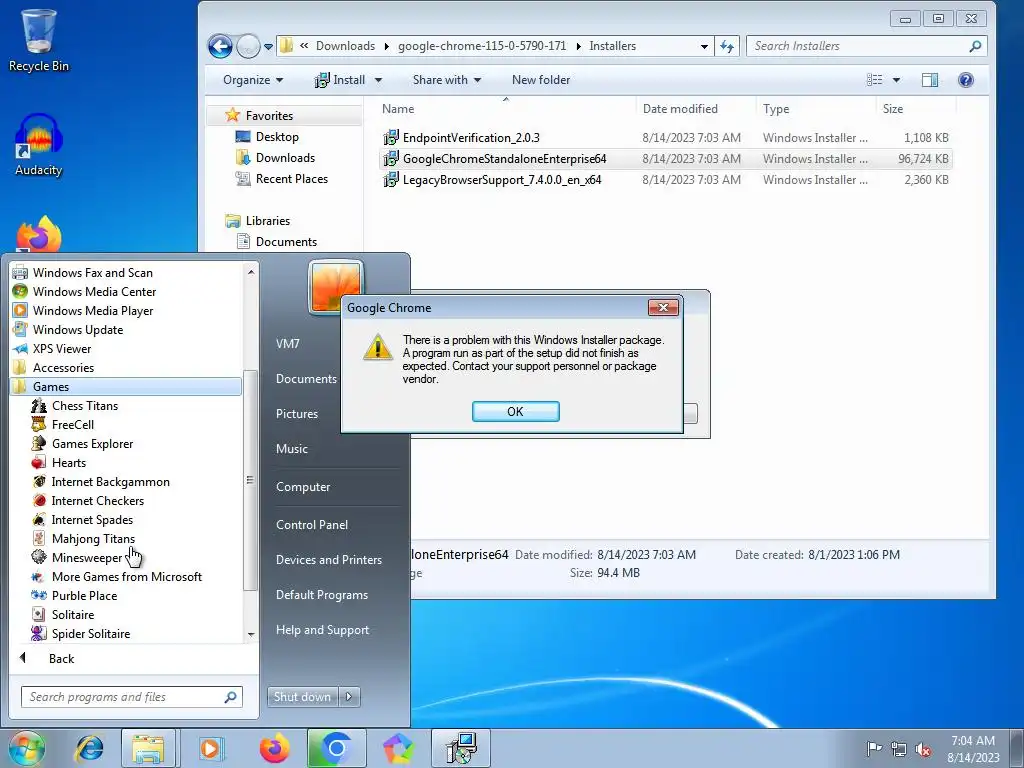Open the Share with dropdown
This screenshot has width=1024, height=768.
pos(447,80)
